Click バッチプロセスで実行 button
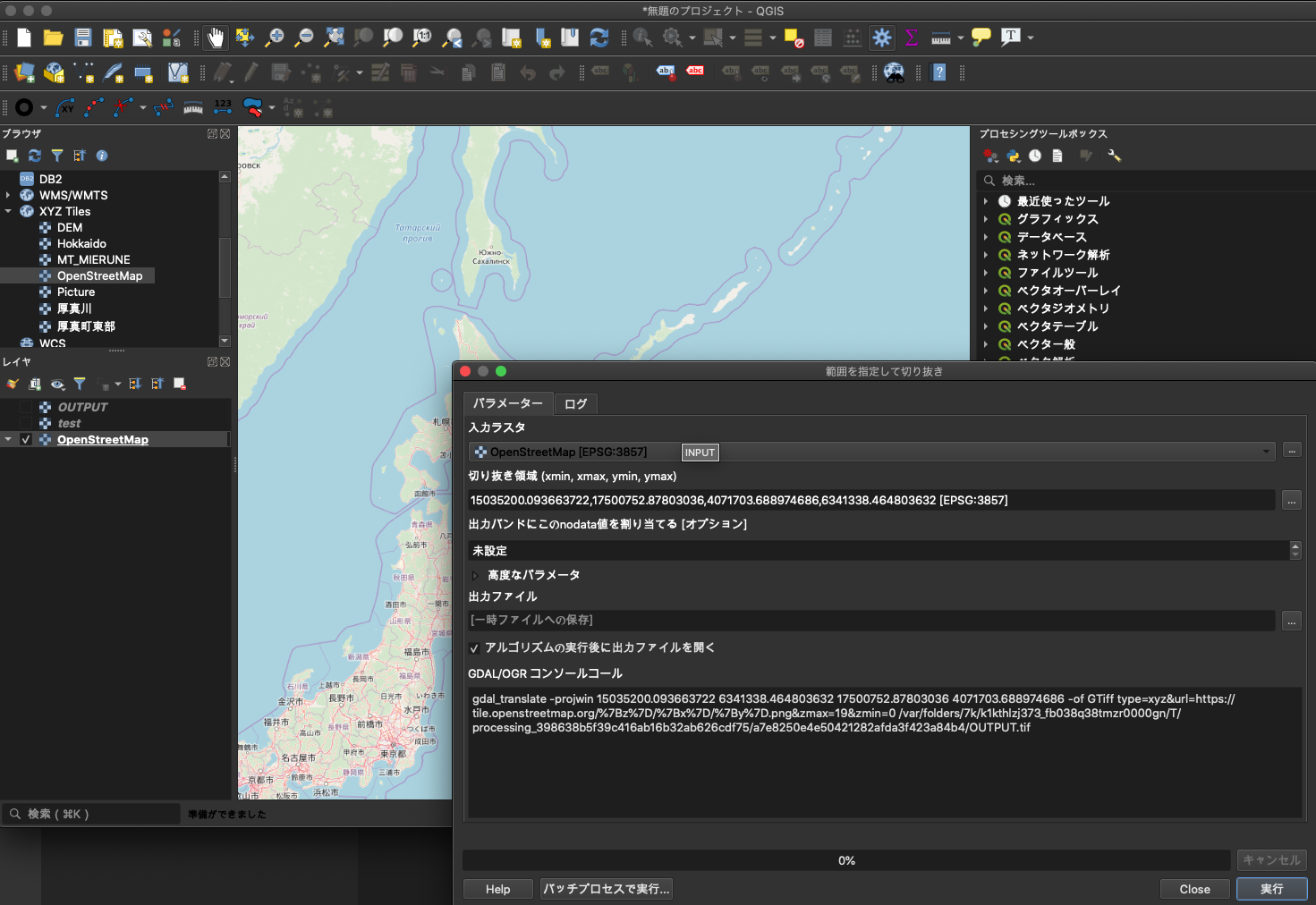This screenshot has width=1316, height=905. 606,889
